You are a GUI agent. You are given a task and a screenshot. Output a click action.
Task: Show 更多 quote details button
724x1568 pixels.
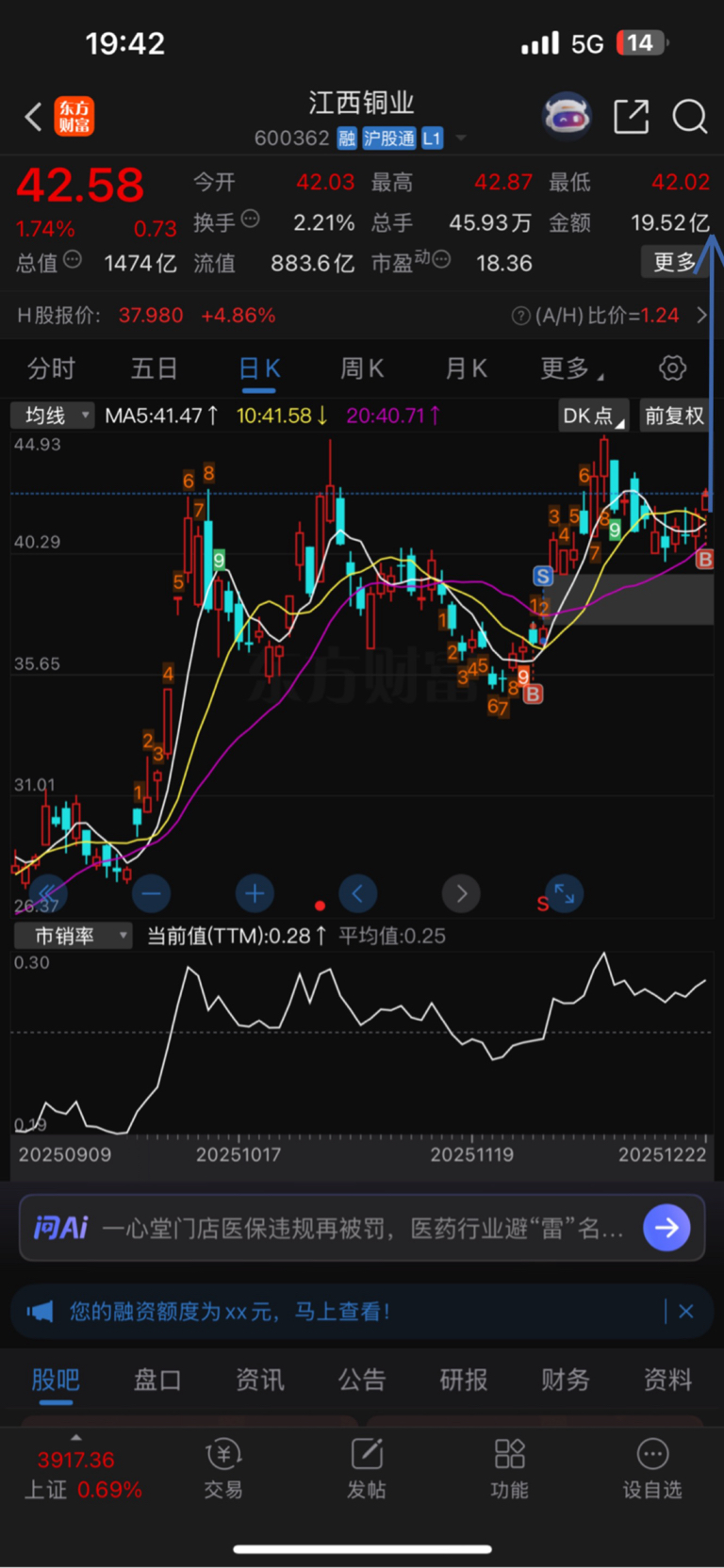coord(675,261)
